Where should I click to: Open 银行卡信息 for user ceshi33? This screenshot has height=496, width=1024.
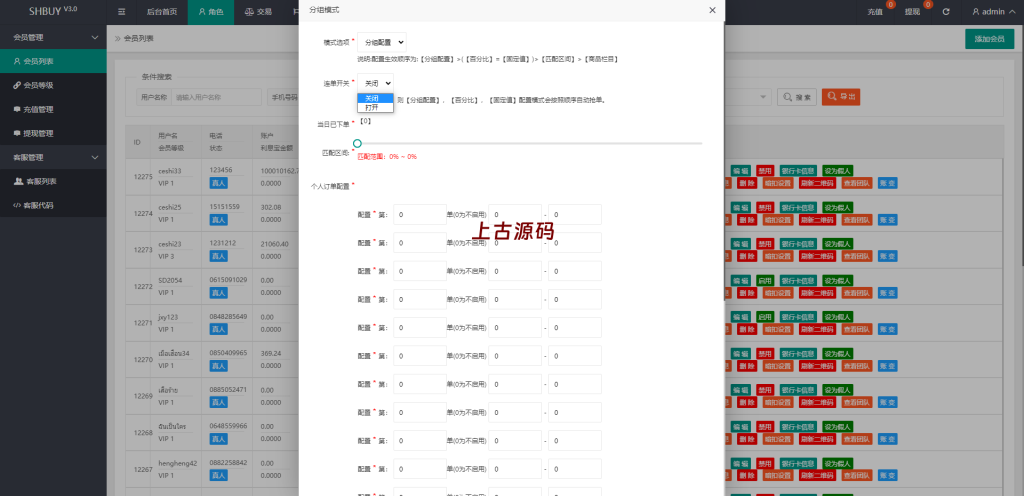(x=797, y=171)
